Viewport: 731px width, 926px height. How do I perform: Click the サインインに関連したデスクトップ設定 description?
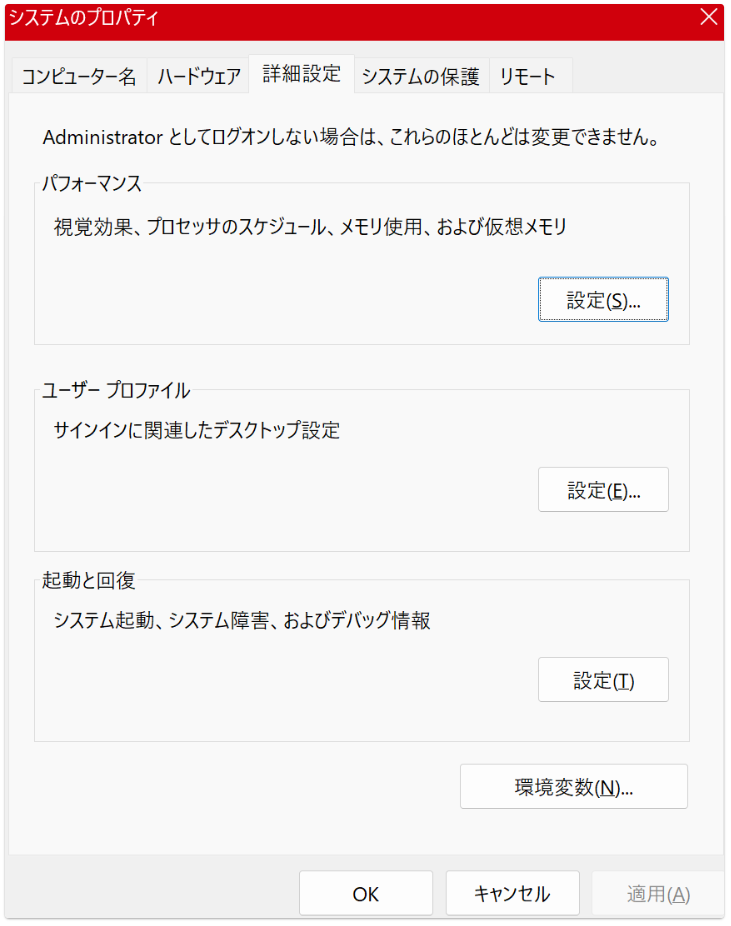point(197,431)
